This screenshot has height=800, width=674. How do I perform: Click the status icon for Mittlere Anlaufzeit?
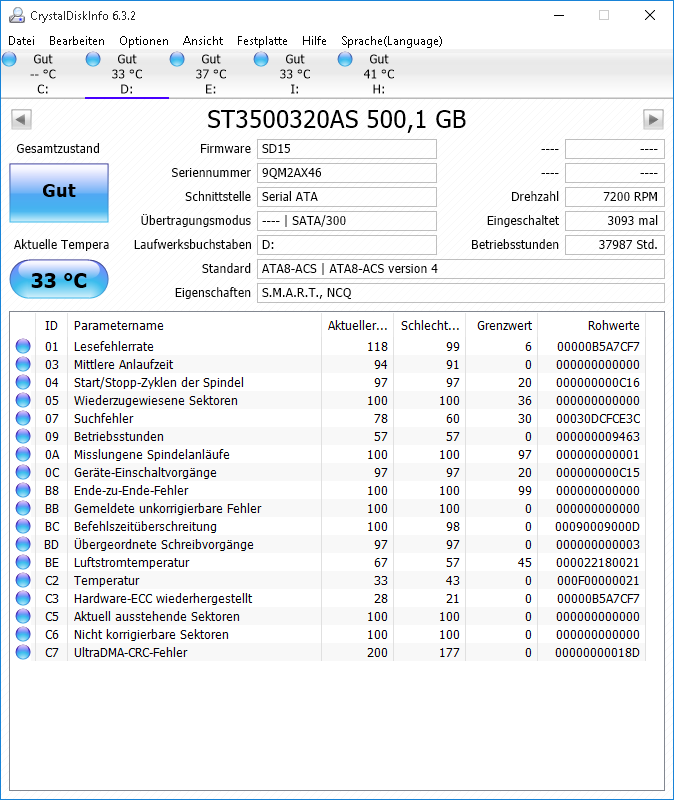(23, 364)
